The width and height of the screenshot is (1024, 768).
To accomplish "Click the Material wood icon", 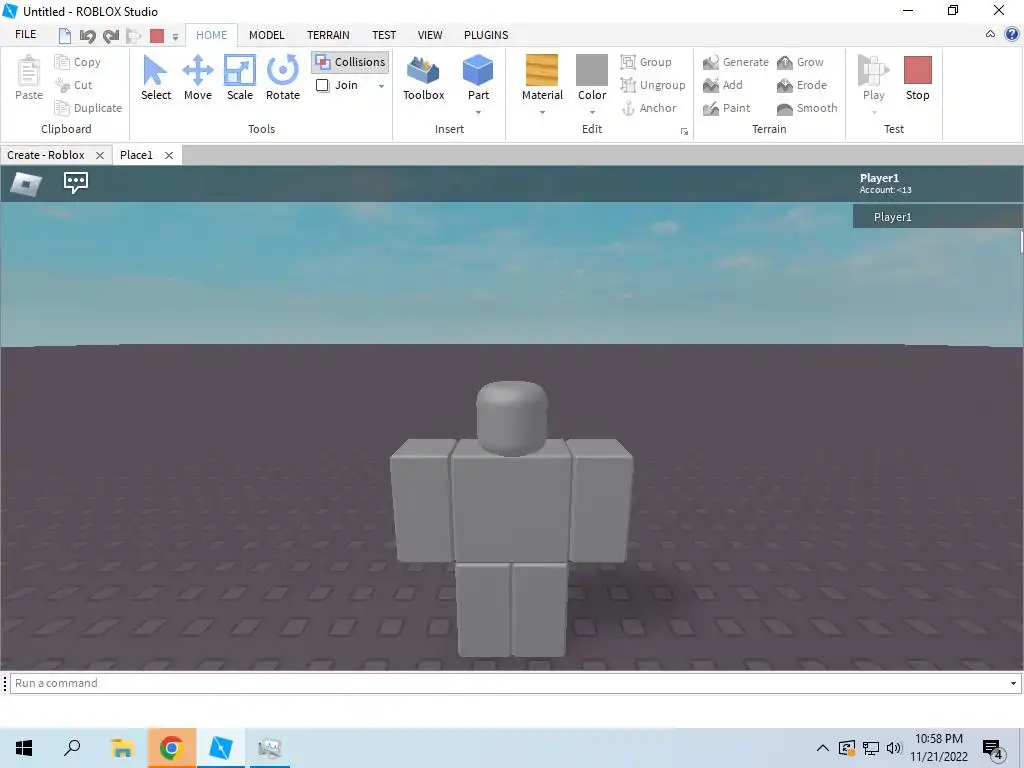I will (542, 71).
